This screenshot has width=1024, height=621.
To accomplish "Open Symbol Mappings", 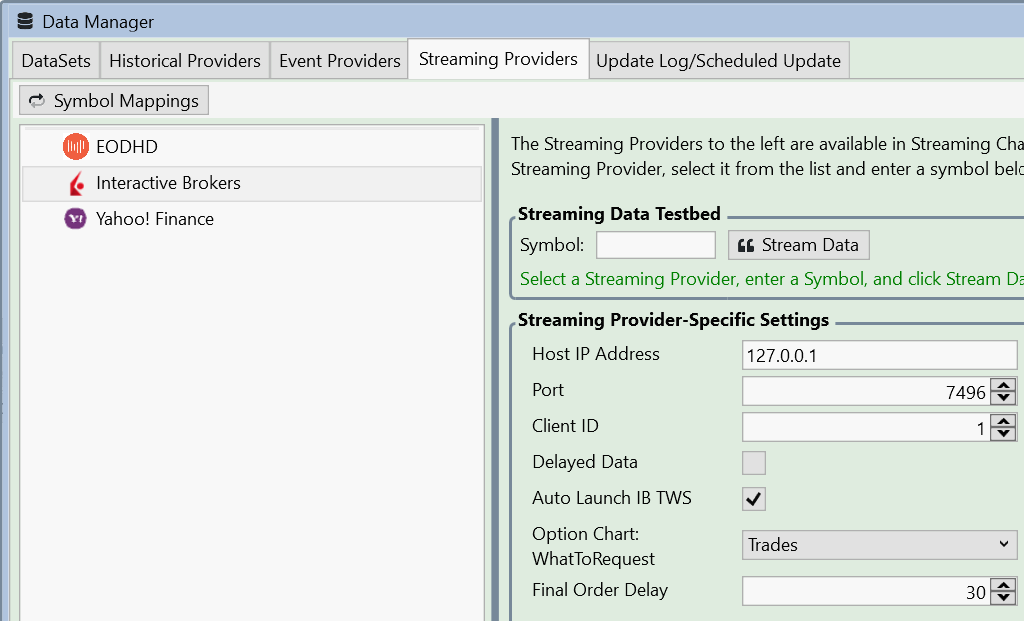I will coord(115,101).
